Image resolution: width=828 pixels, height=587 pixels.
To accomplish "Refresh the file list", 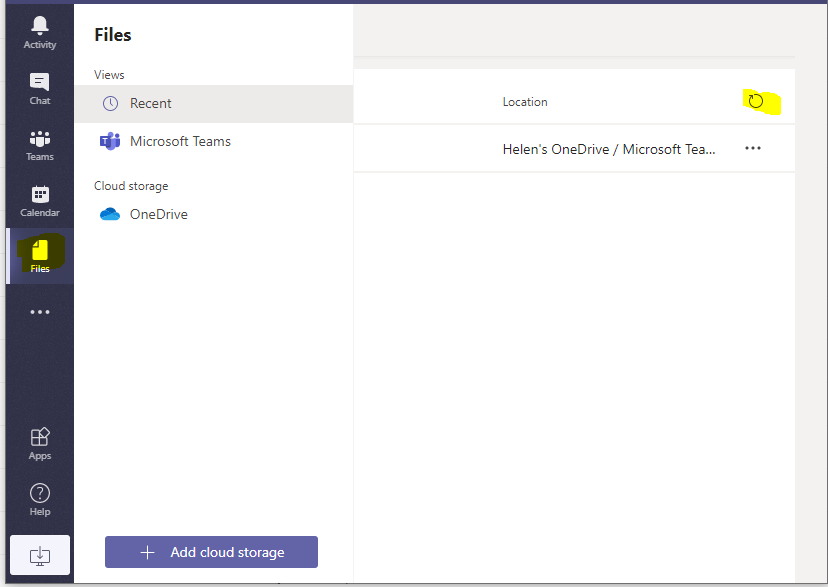I will [756, 101].
